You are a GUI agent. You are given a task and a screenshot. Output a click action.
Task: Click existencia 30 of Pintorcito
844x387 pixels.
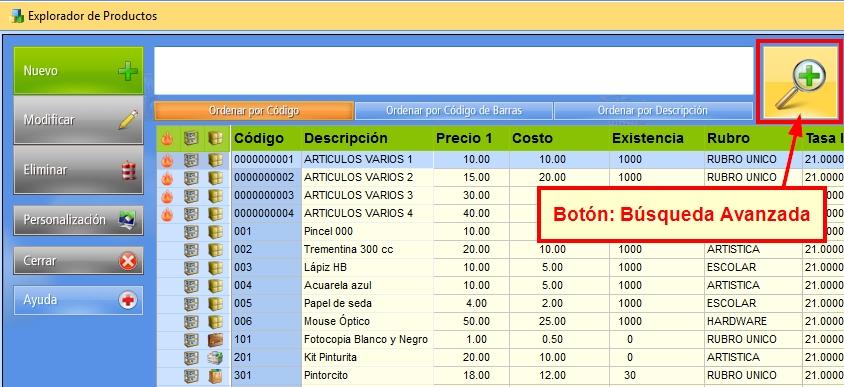pos(656,375)
